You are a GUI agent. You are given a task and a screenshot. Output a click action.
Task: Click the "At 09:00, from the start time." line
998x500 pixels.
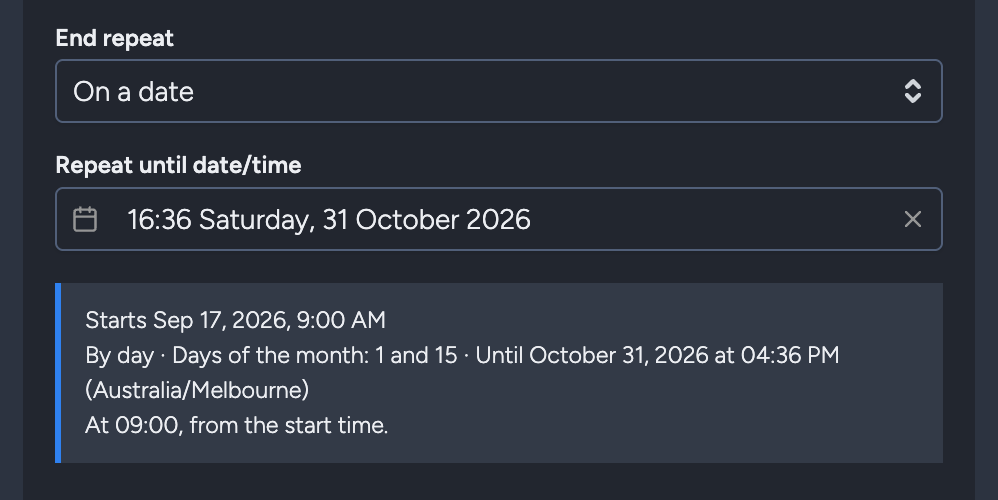(x=237, y=425)
